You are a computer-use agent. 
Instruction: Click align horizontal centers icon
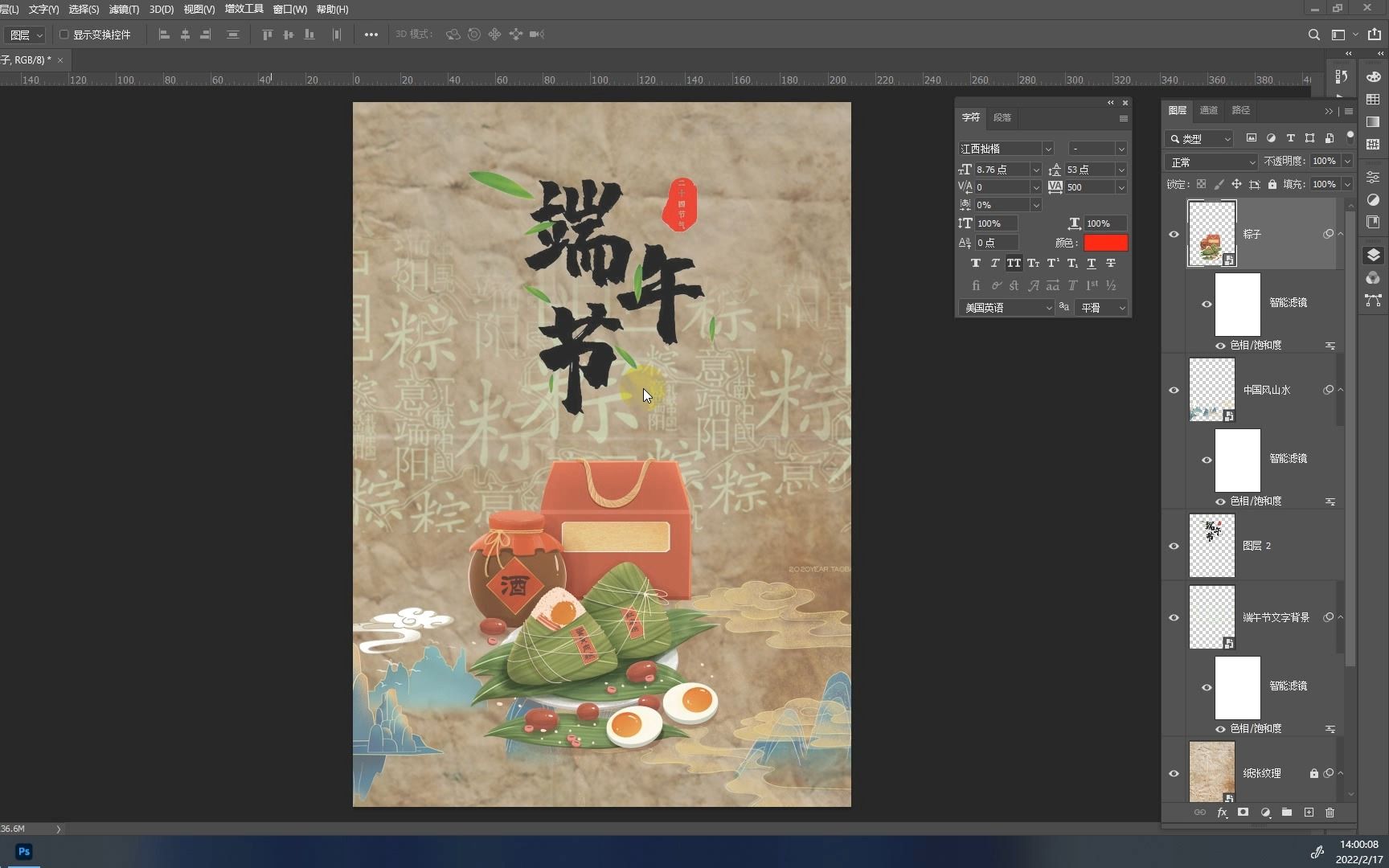point(185,35)
